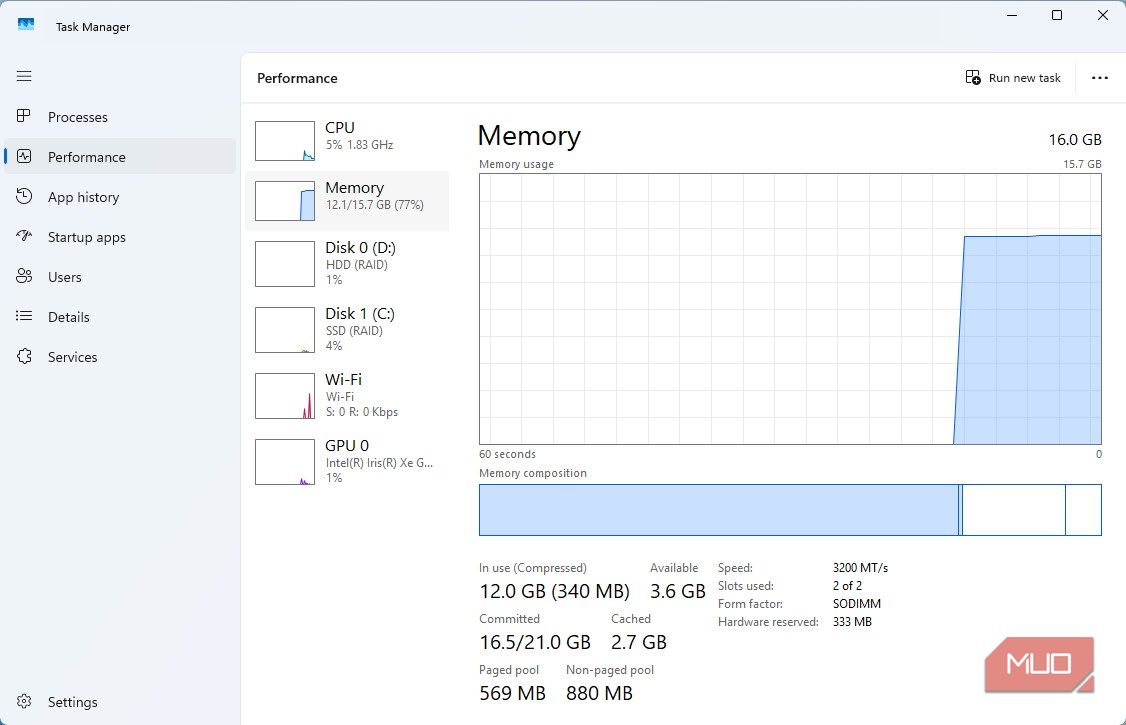This screenshot has height=725, width=1126.
Task: Click the Form factor value SODIMM
Action: [857, 604]
